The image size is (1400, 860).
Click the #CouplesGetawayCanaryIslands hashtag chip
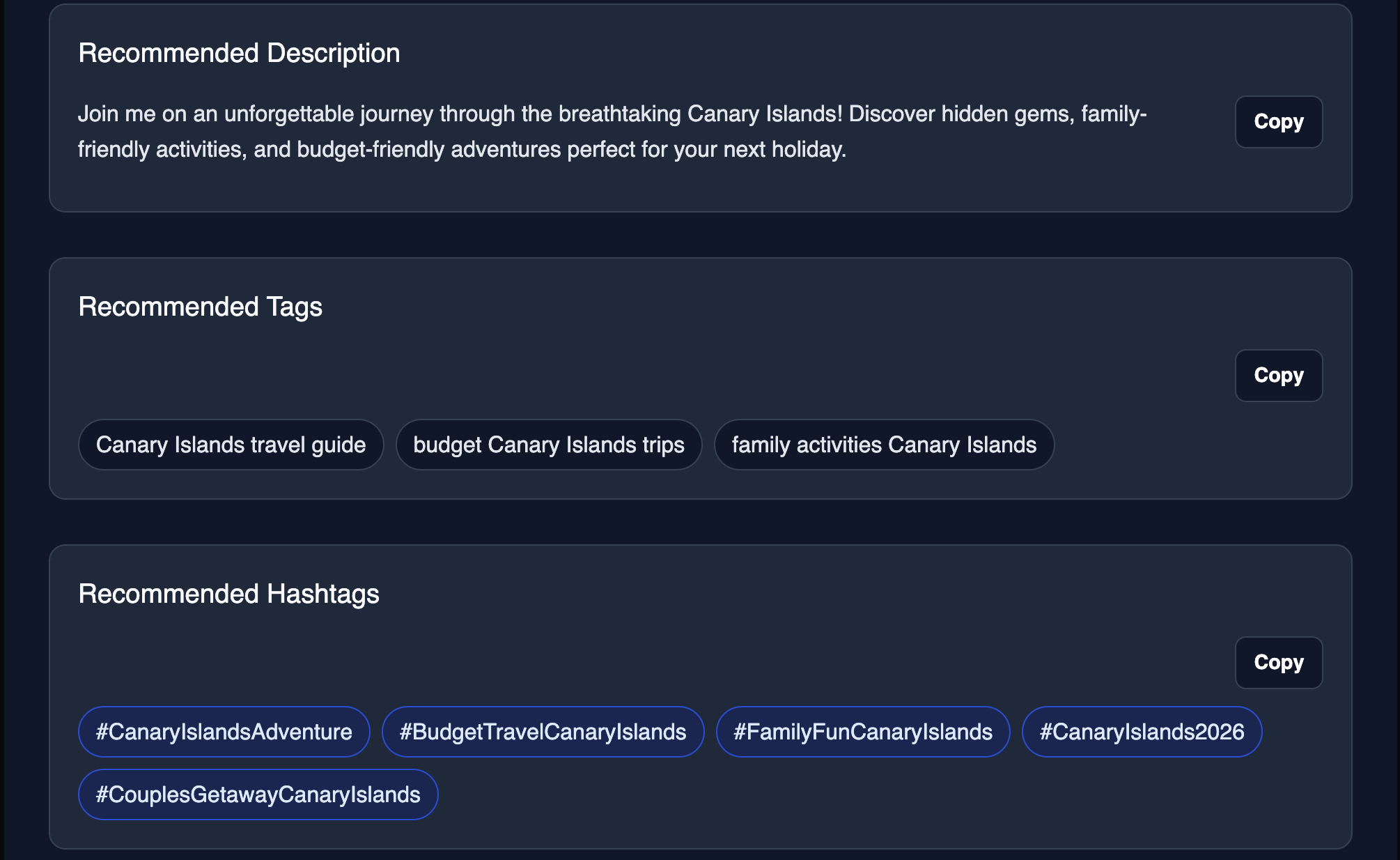(x=258, y=794)
